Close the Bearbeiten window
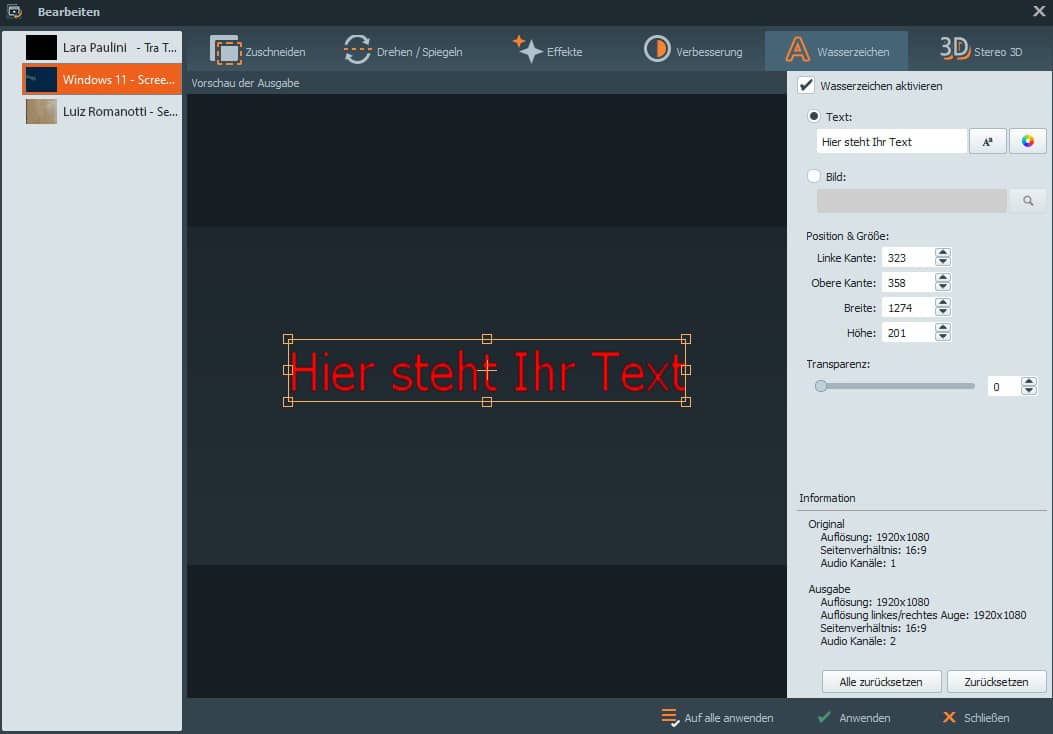The height and width of the screenshot is (734, 1053). pyautogui.click(x=1038, y=11)
